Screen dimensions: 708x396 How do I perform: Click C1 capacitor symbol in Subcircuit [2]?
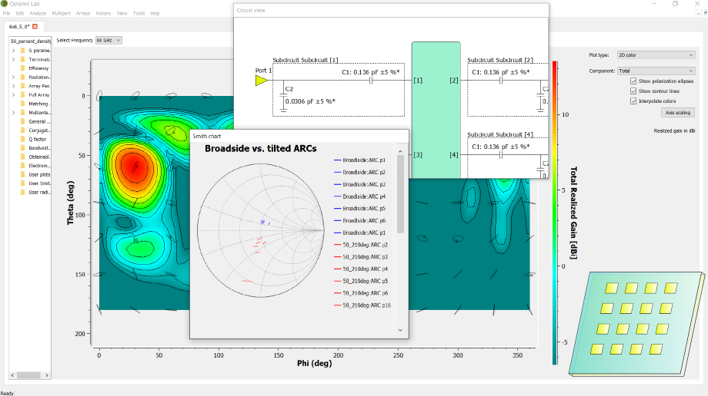point(501,80)
